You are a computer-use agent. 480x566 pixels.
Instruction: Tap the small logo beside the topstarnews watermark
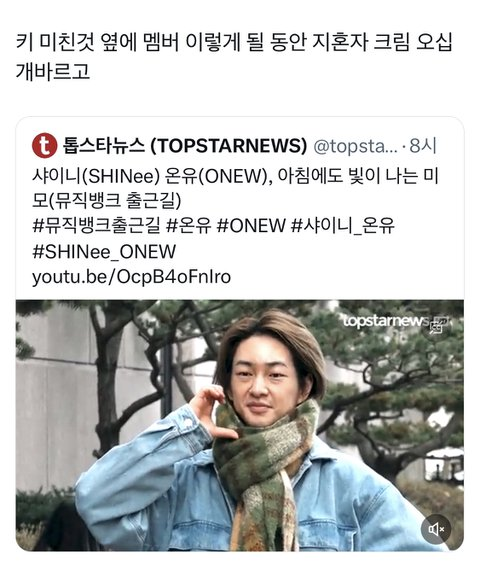pyautogui.click(x=437, y=325)
